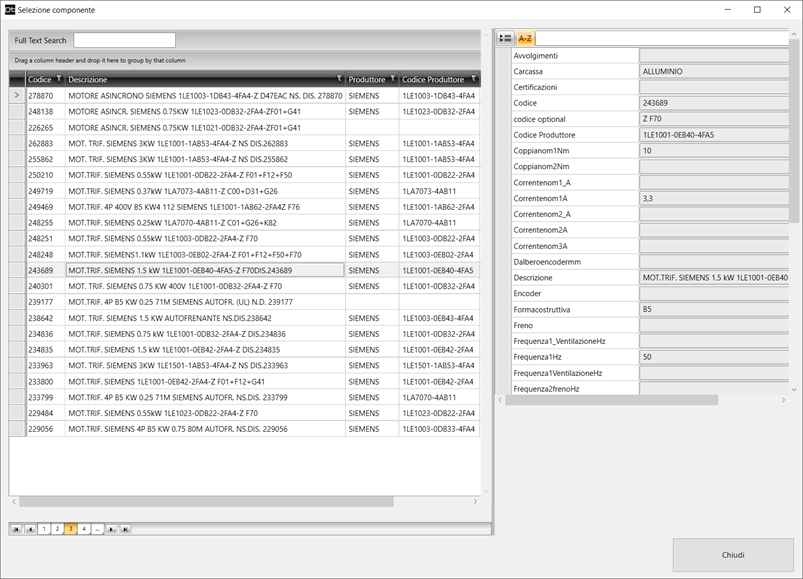Select row with code 255862
The height and width of the screenshot is (579, 803).
244,159
